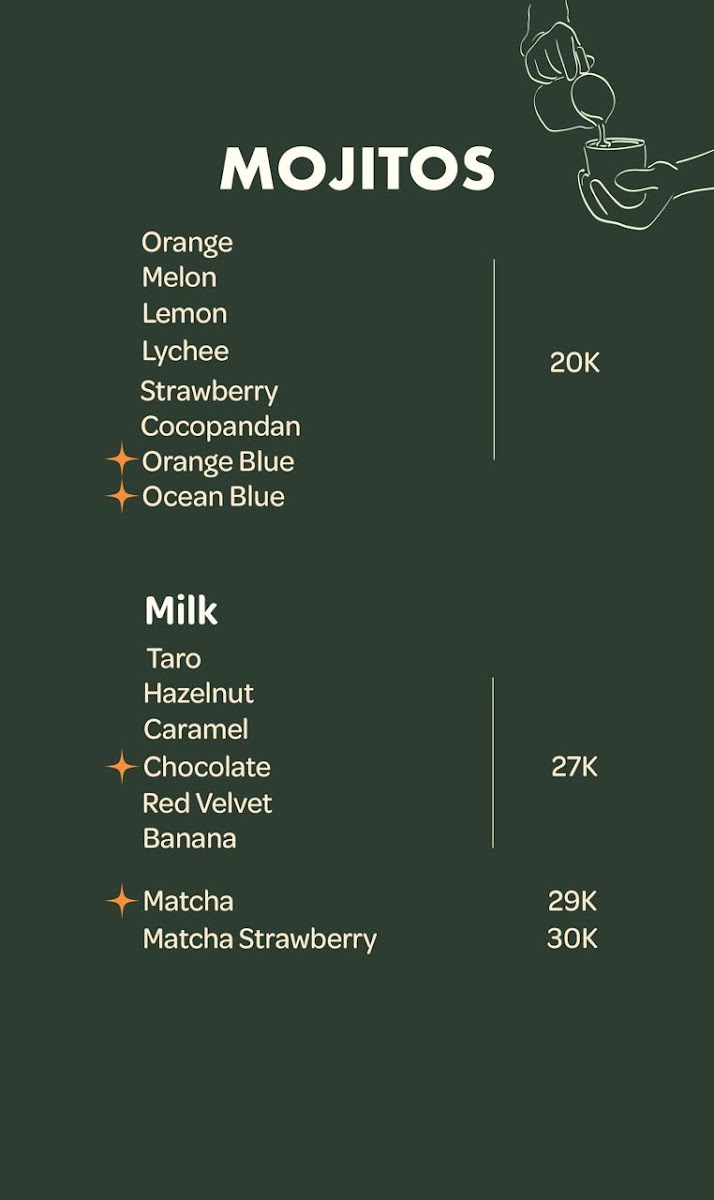Click the Milk section heading
Image resolution: width=714 pixels, height=1200 pixels.
[181, 610]
